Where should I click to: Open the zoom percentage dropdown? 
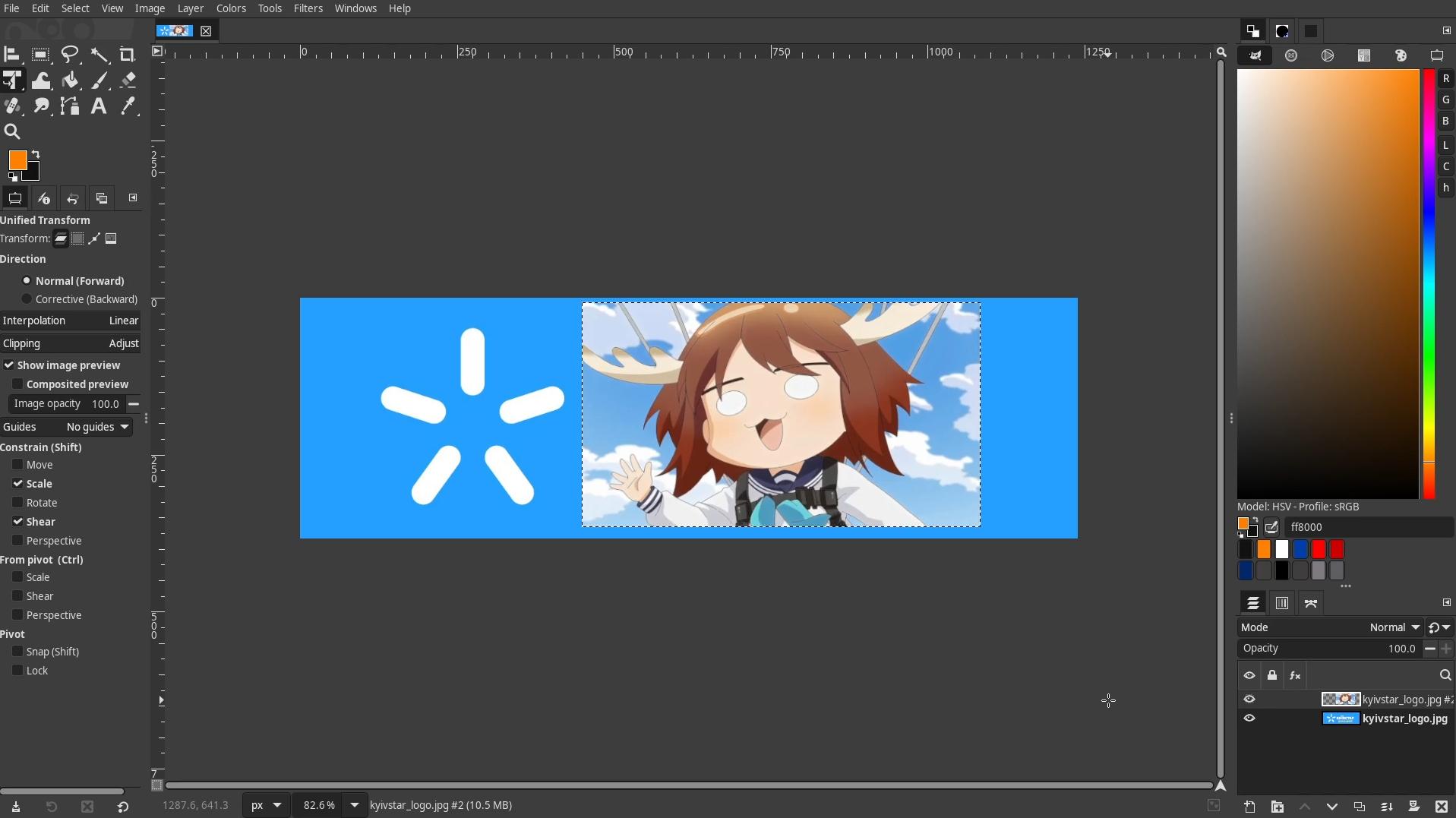click(355, 805)
